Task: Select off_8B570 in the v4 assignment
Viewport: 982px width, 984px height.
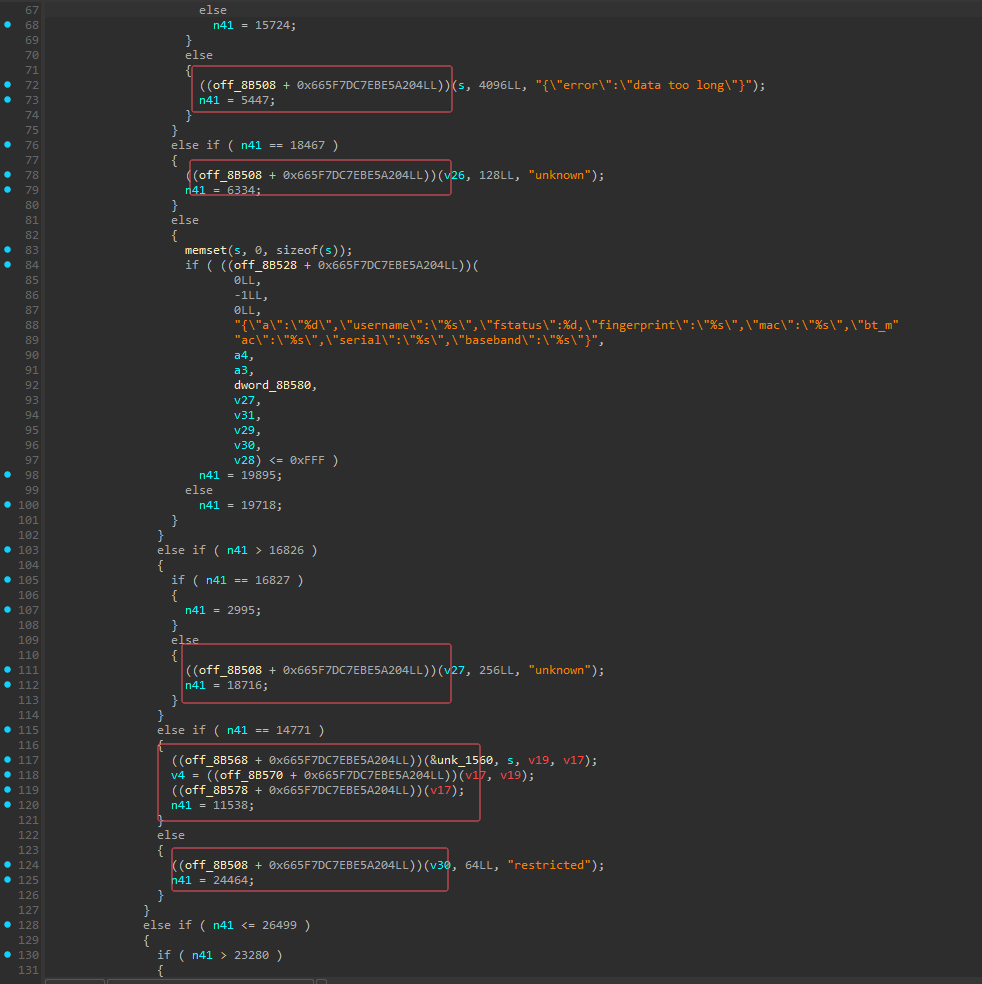Action: (x=250, y=775)
